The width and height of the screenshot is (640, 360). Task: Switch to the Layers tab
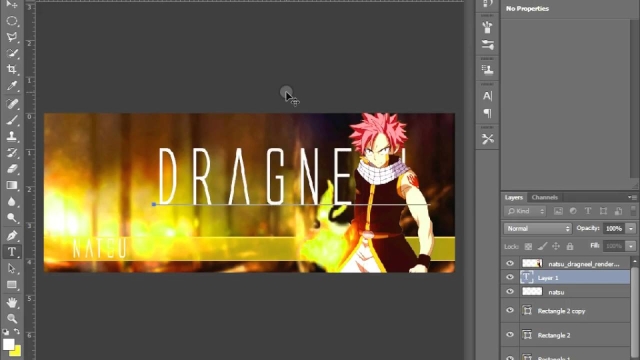coord(513,198)
